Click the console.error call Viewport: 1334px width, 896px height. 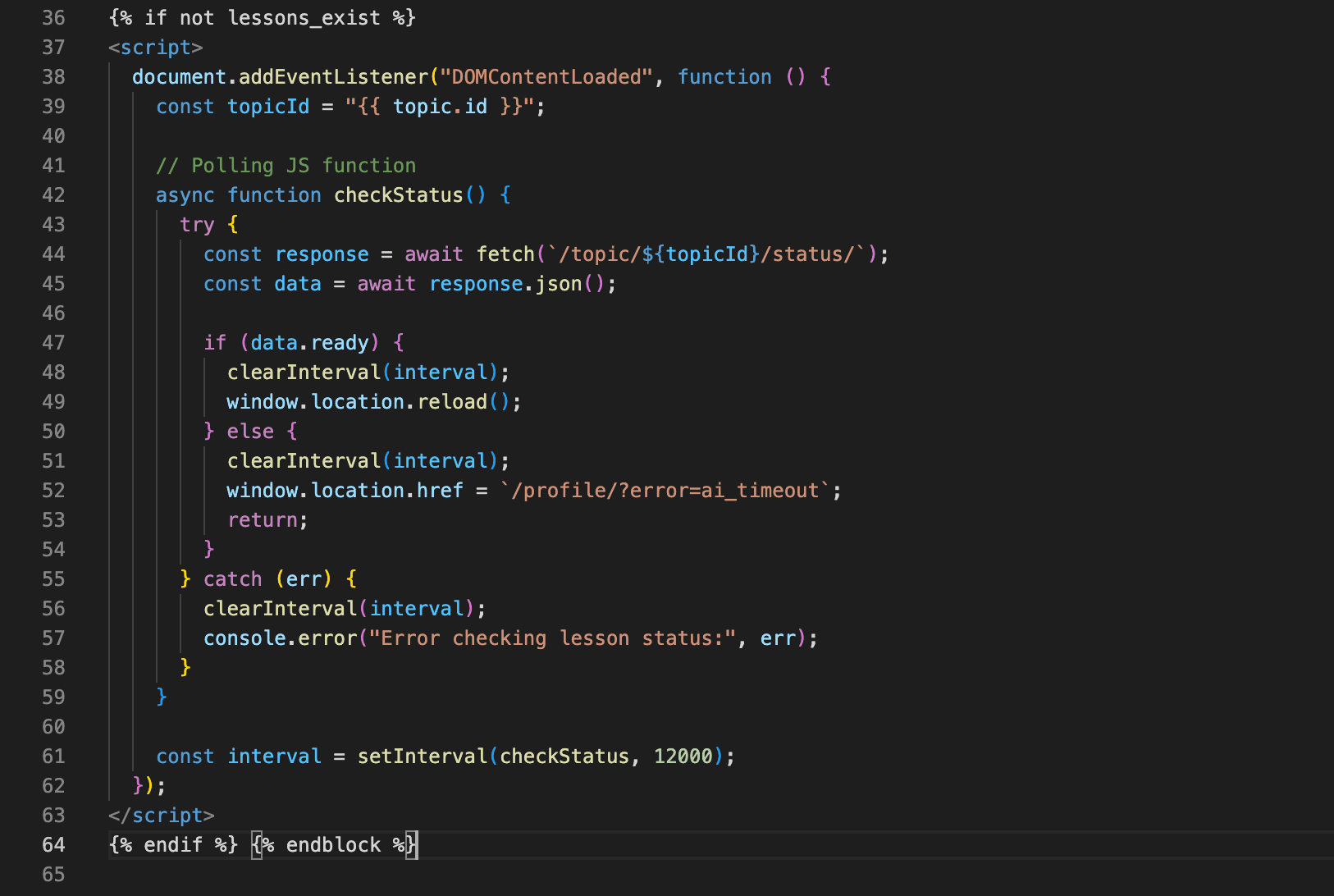pos(280,638)
